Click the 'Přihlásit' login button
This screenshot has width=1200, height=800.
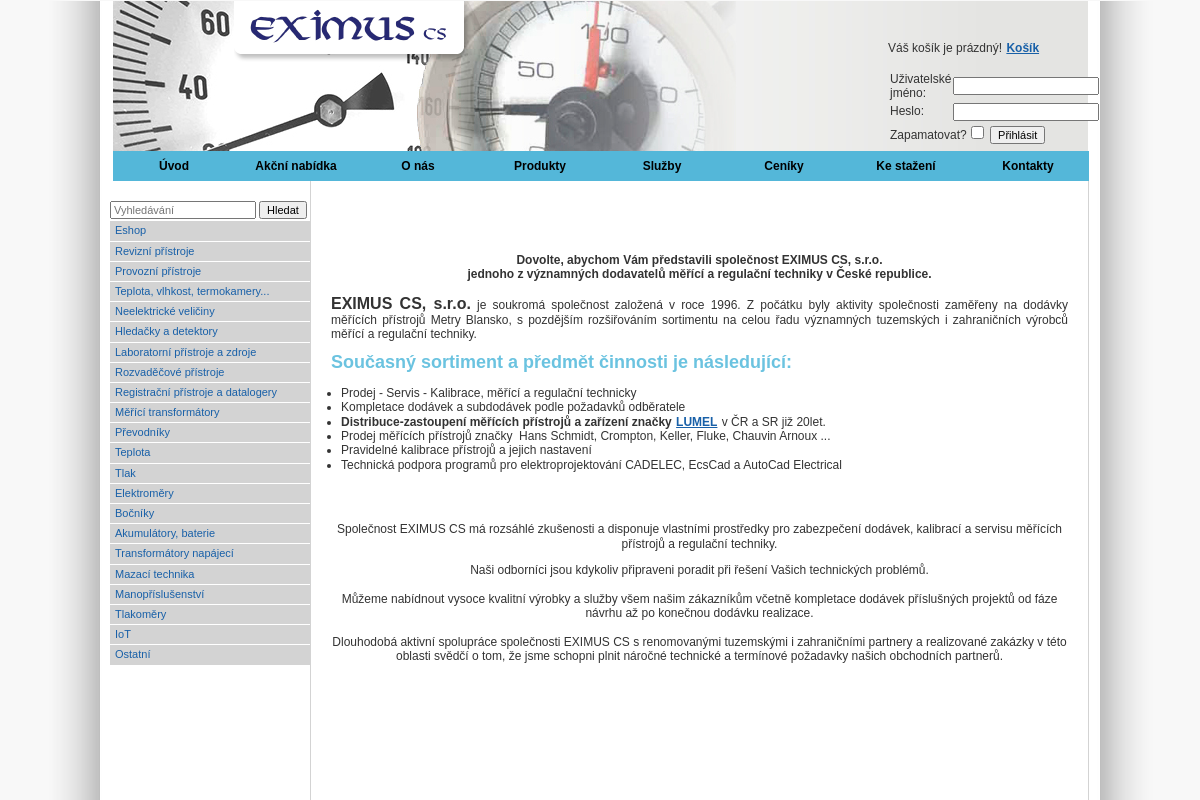1017,134
